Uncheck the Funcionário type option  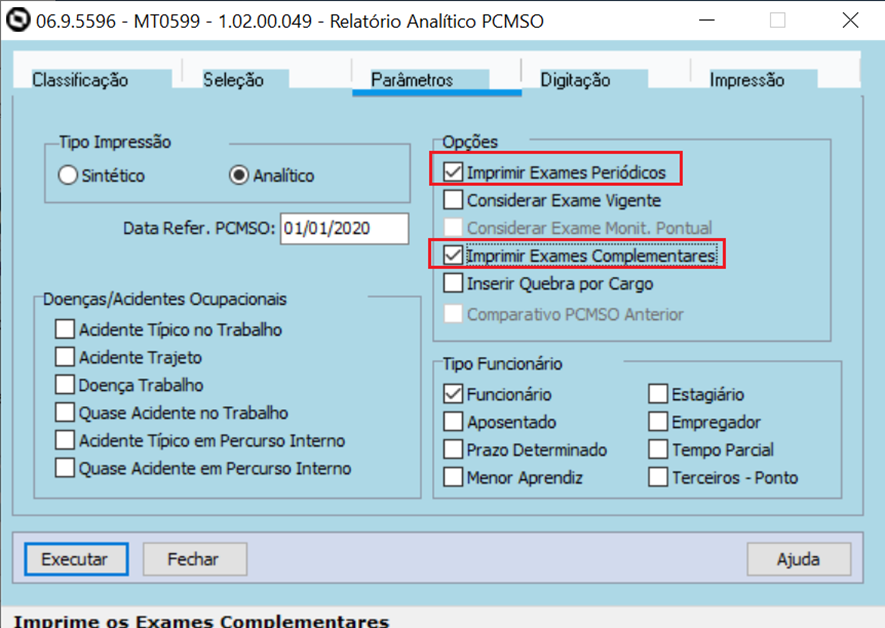[450, 393]
